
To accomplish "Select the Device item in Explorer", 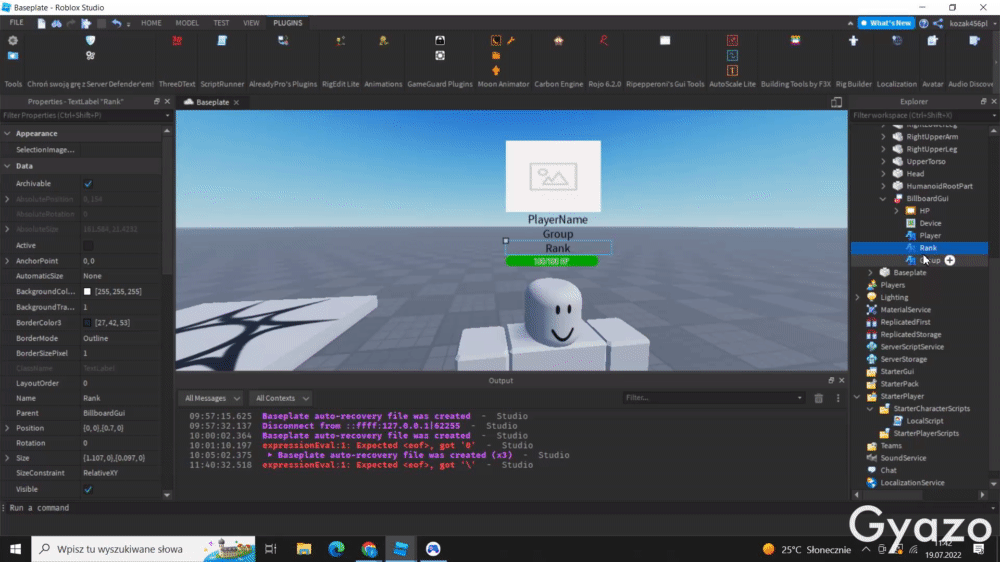I will point(930,223).
